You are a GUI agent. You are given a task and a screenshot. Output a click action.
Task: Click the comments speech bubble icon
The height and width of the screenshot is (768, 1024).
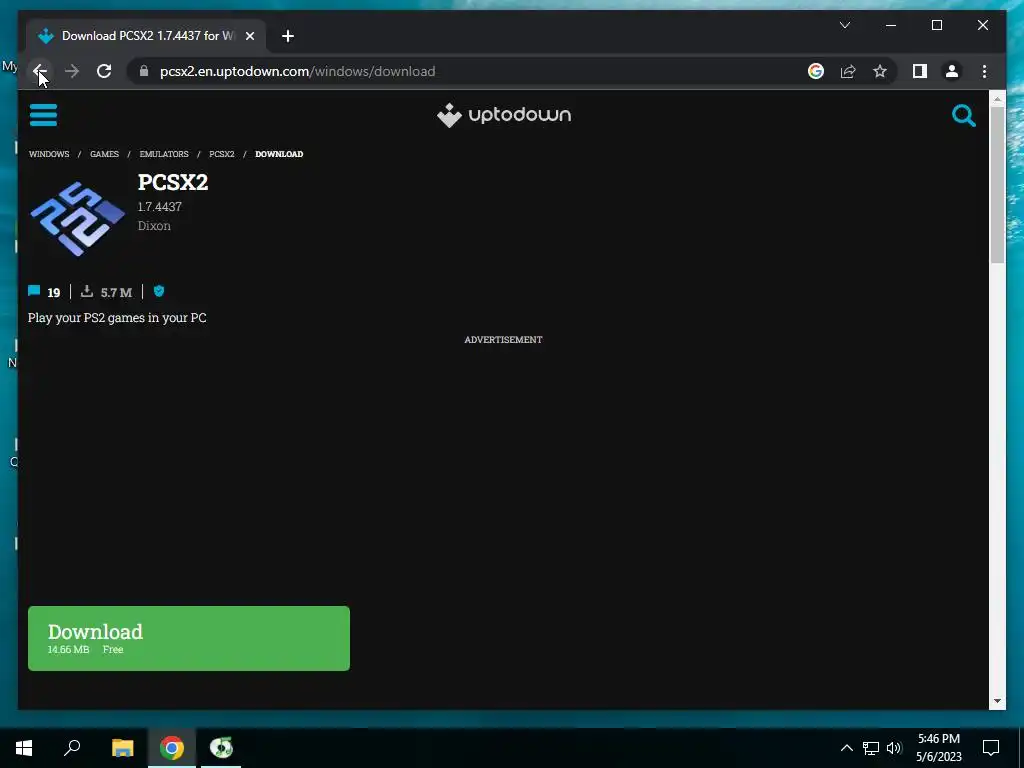tap(34, 291)
